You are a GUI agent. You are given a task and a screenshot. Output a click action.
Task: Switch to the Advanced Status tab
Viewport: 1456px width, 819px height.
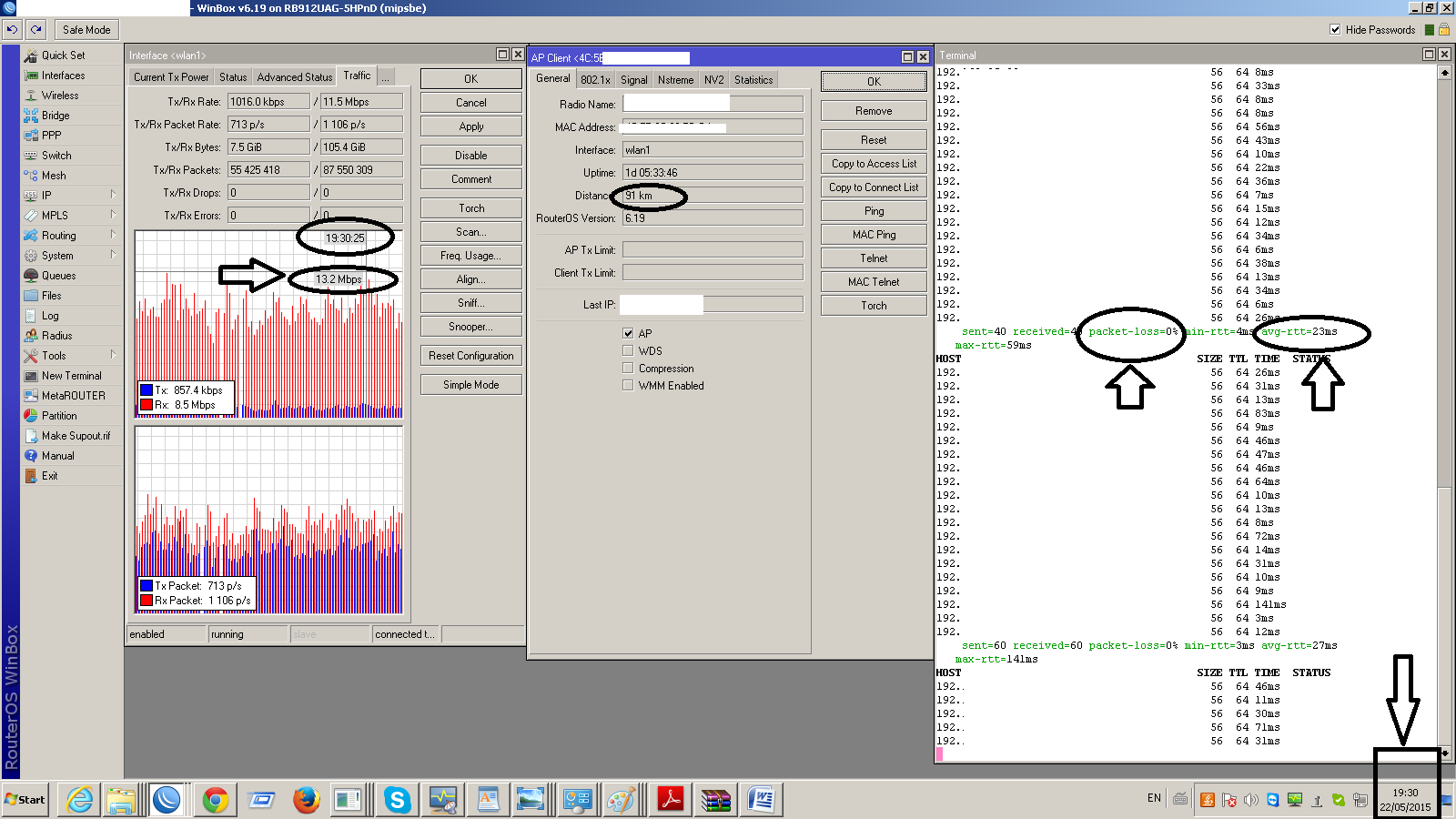[295, 77]
